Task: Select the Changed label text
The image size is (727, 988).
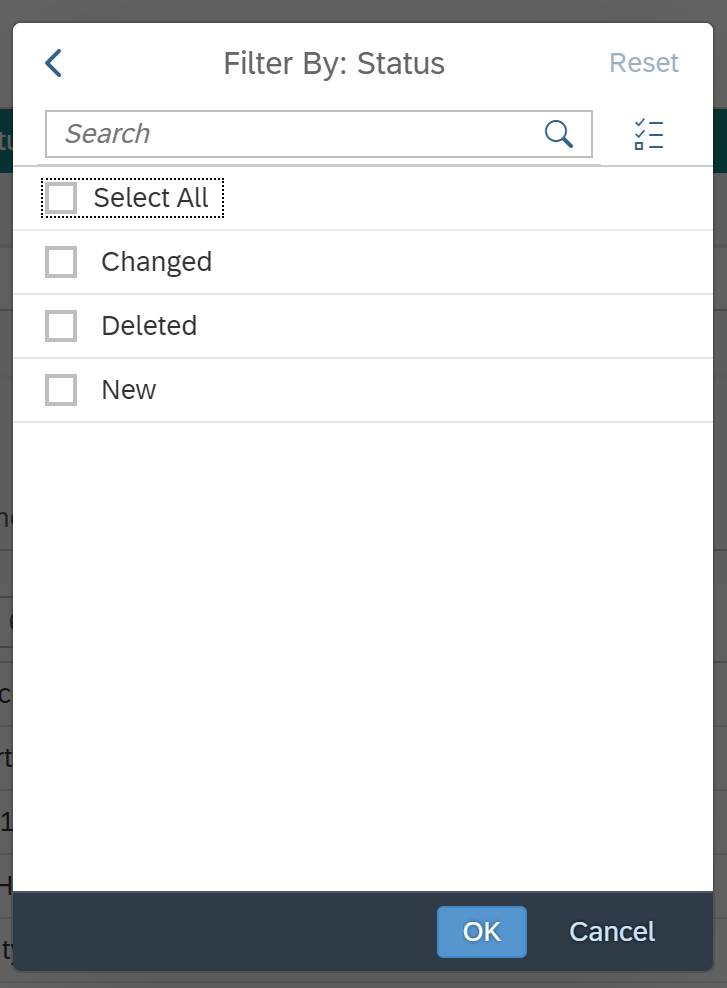Action: tap(157, 262)
